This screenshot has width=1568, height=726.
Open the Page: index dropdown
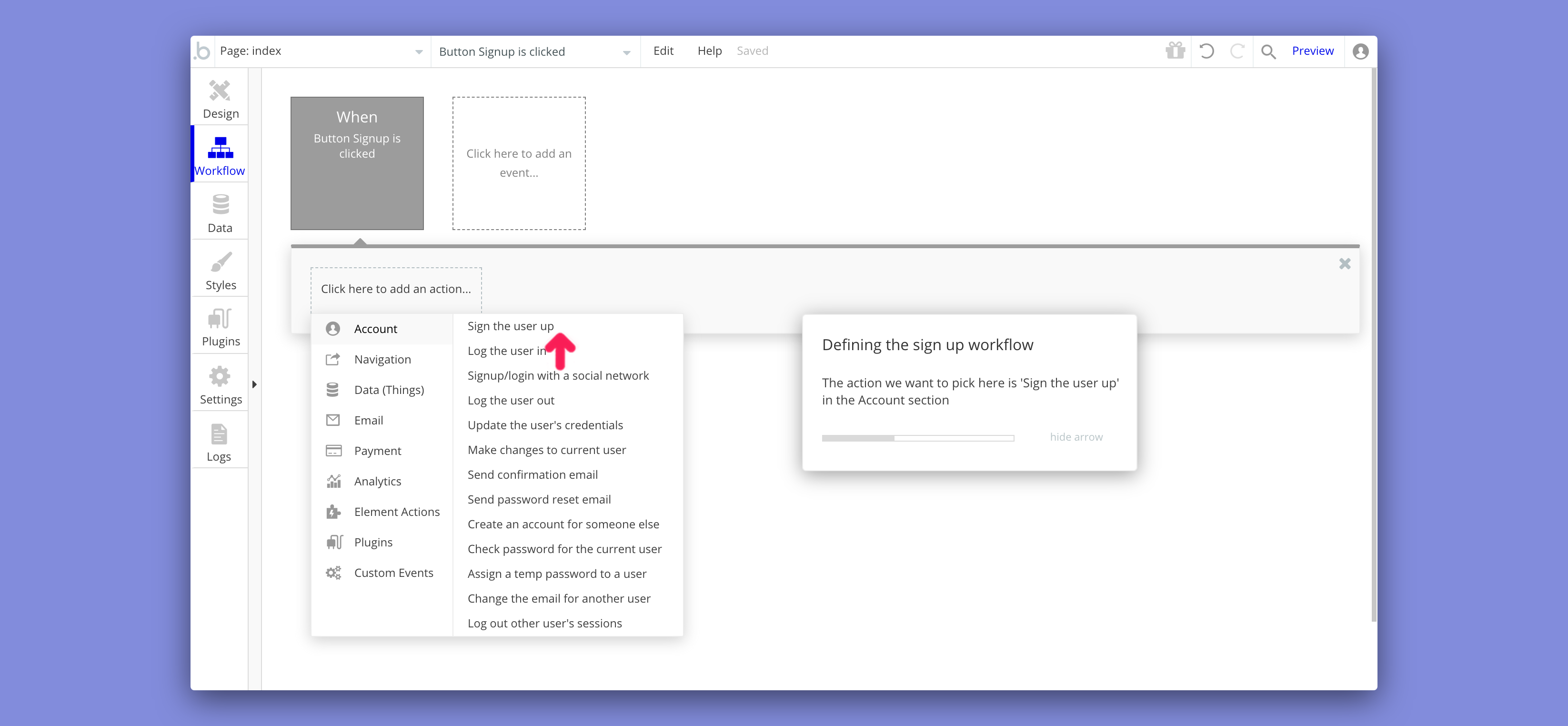[x=322, y=52]
